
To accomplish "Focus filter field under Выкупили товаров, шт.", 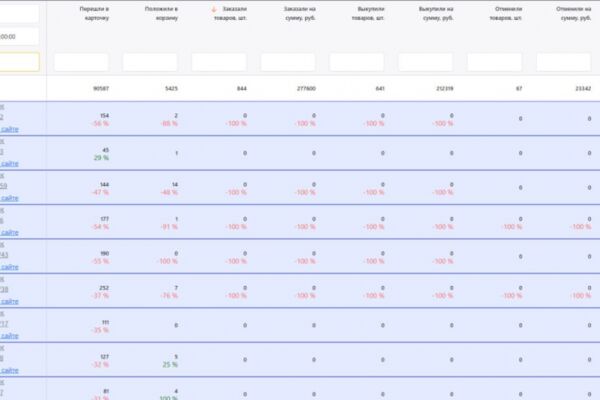I will [357, 62].
